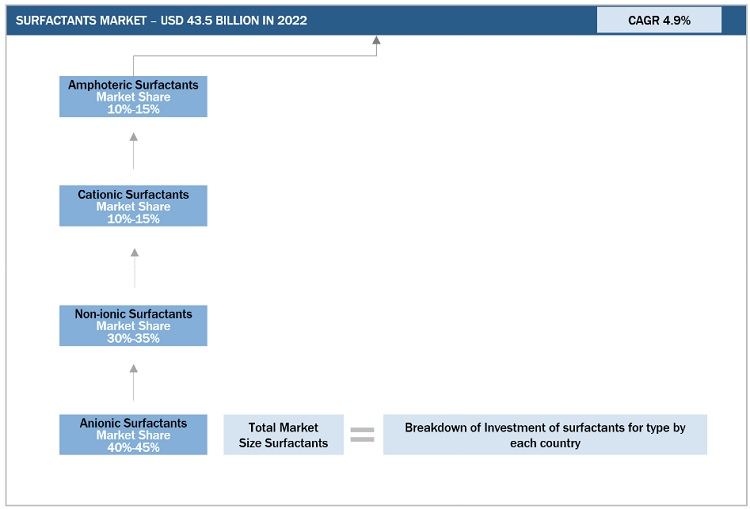This screenshot has height=509, width=750.
Task: Click the Breakdown of Investment box
Action: 544,435
